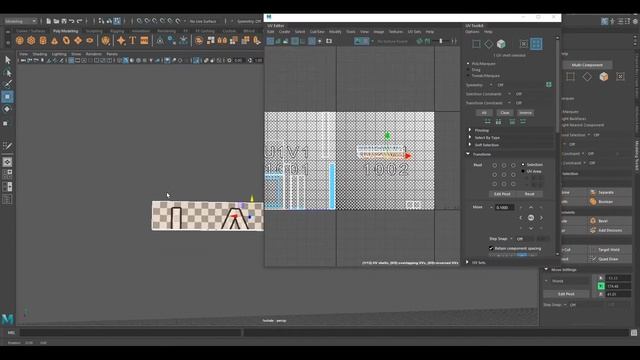Pick the 3D cube face mode in UV Toolkit
This screenshot has width=640, height=360.
click(501, 44)
